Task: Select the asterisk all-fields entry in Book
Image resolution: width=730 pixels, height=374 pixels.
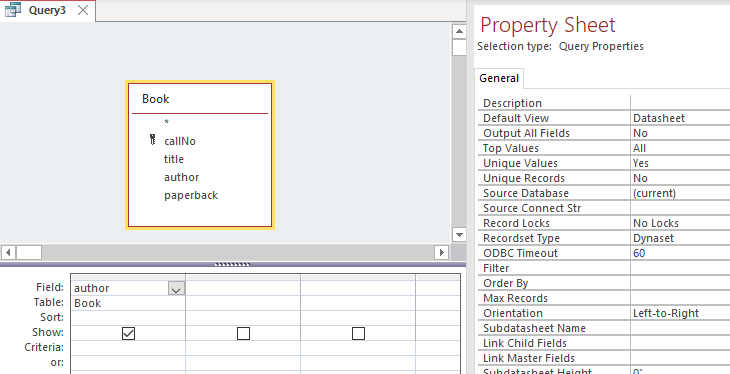Action: pyautogui.click(x=166, y=122)
